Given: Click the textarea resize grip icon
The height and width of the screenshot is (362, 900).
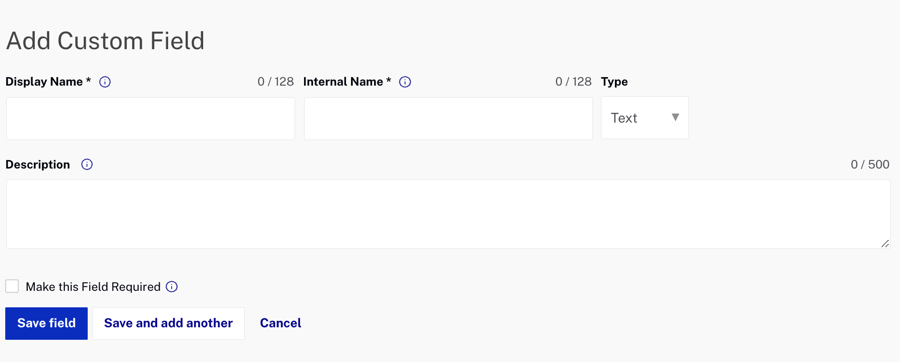Looking at the screenshot, I should tap(885, 243).
